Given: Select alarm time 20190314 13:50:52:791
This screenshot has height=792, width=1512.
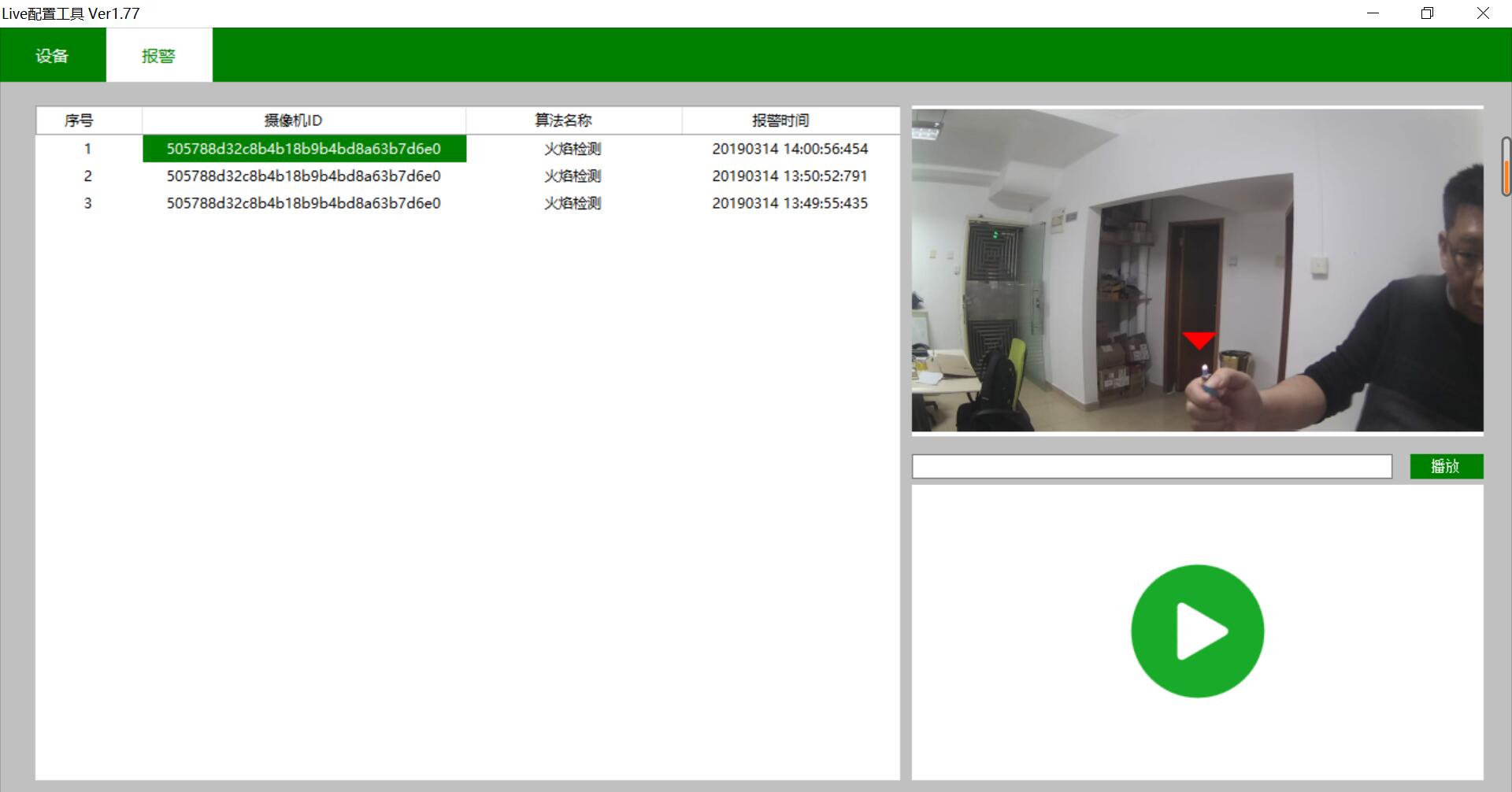Looking at the screenshot, I should pos(790,176).
